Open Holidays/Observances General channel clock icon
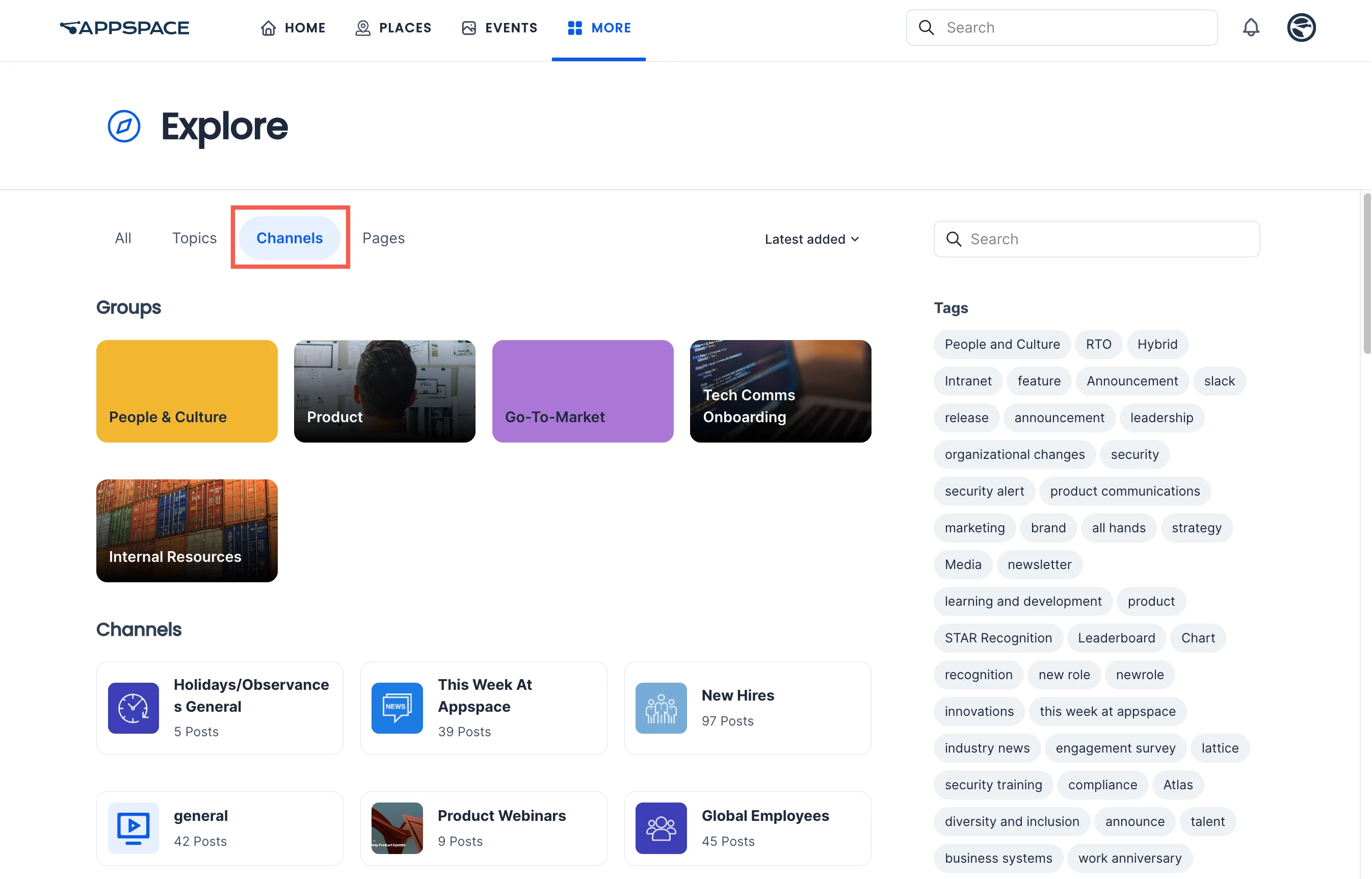 pos(134,708)
